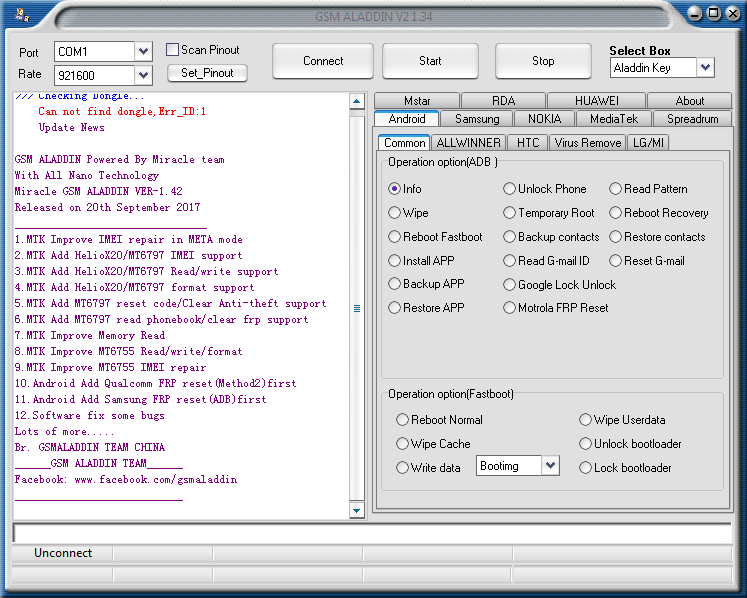Click the log scrollbar down arrow

click(x=356, y=510)
